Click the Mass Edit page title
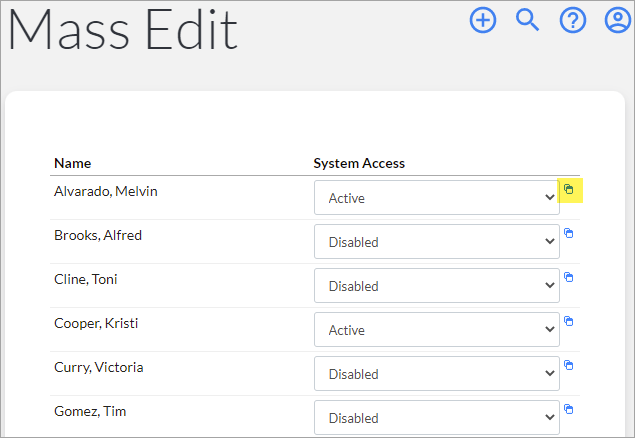635x438 pixels. coord(123,30)
